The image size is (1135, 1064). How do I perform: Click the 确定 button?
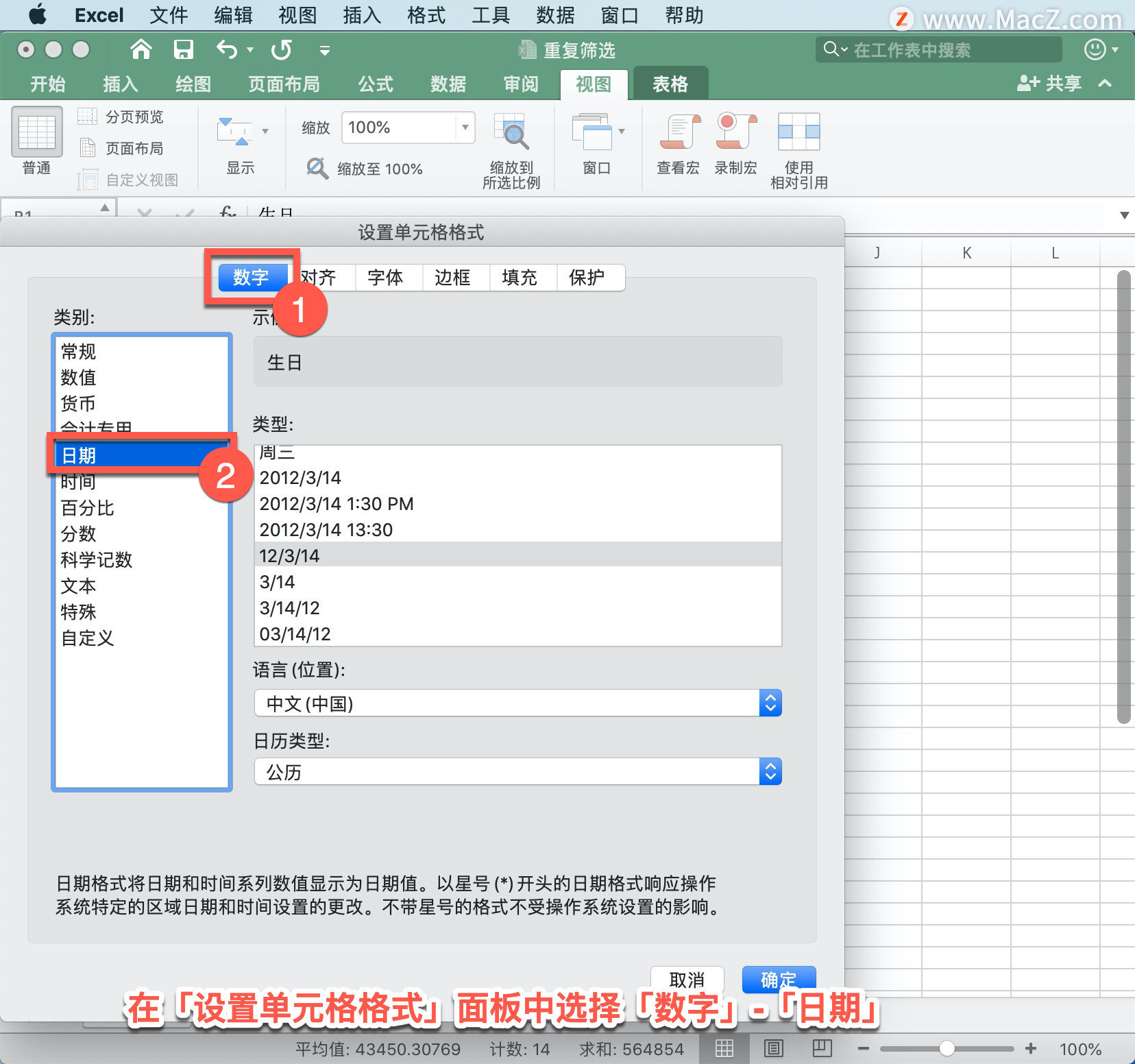pyautogui.click(x=779, y=980)
